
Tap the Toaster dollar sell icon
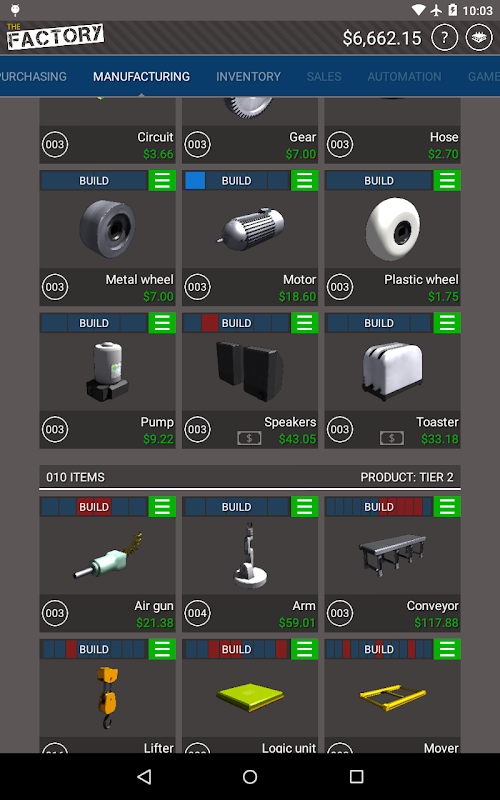(391, 438)
